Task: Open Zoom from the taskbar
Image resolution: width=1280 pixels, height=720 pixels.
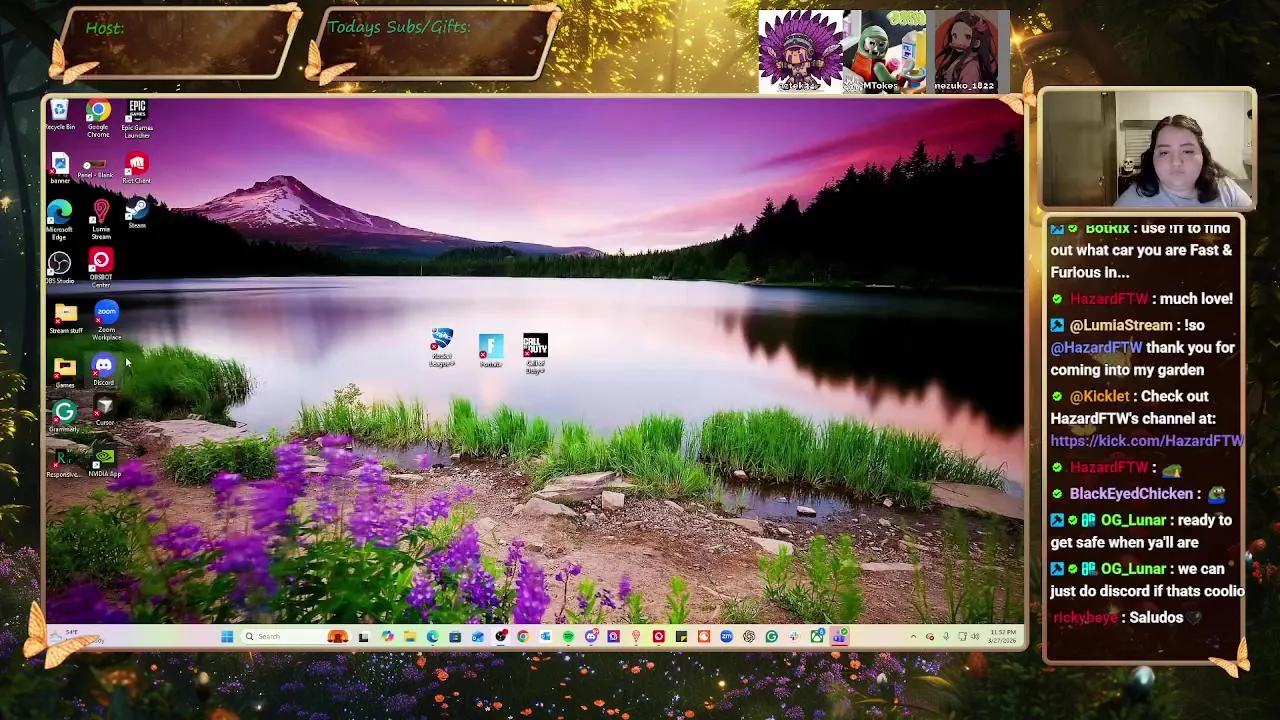Action: point(726,636)
